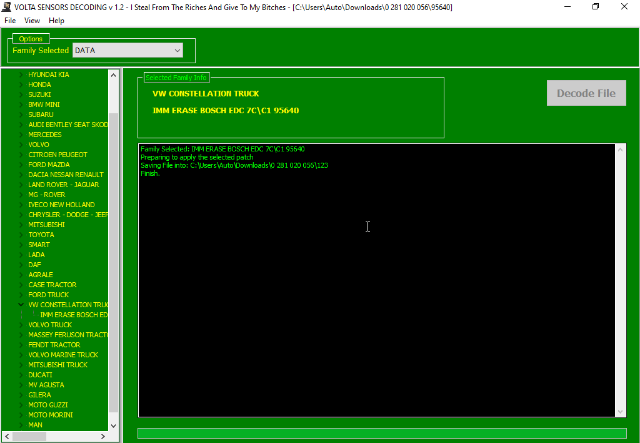The image size is (640, 443).
Task: Click the log console scroll-up arrow
Action: coord(620,150)
